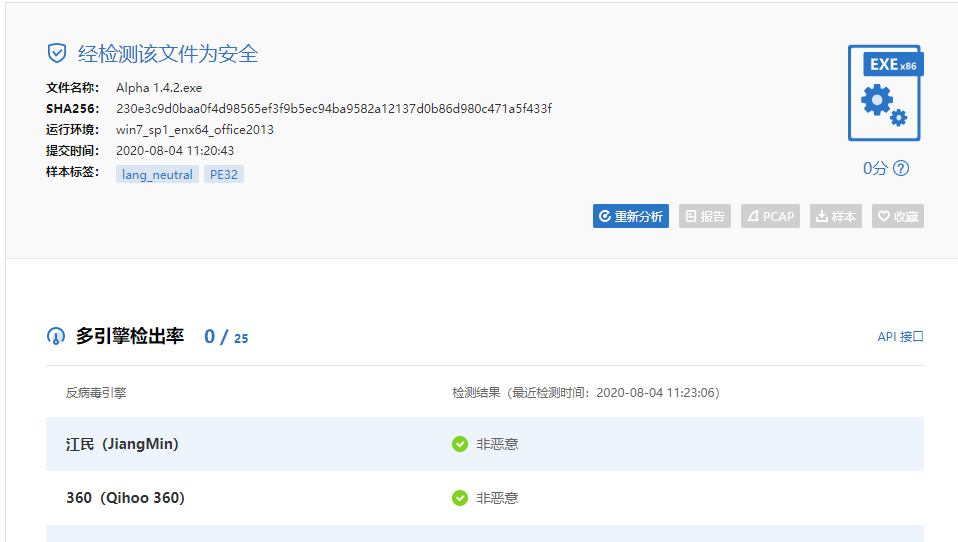Image resolution: width=958 pixels, height=542 pixels.
Task: Open the 报告 report button
Action: click(705, 216)
